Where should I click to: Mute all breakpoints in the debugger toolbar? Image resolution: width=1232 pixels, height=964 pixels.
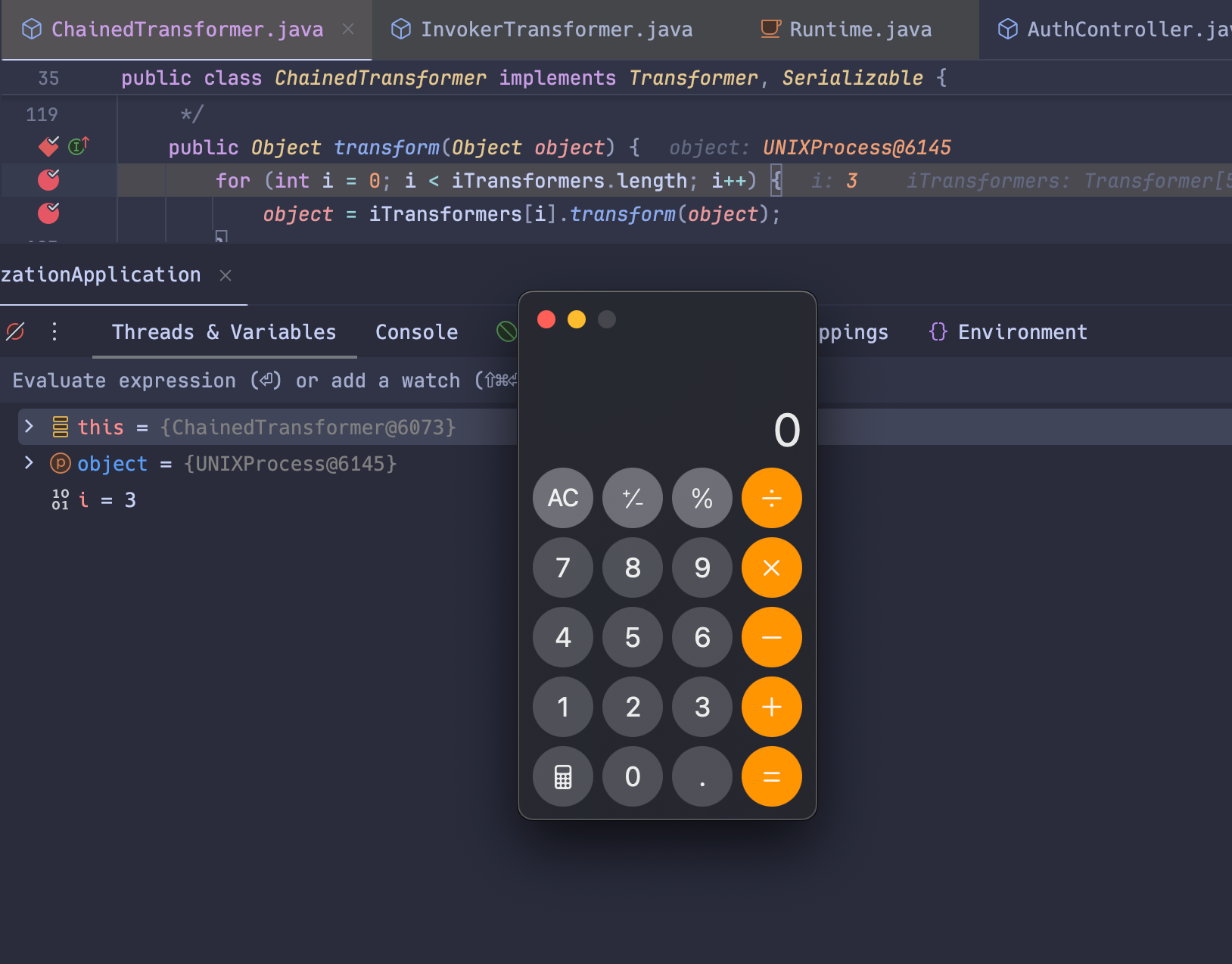pyautogui.click(x=15, y=331)
